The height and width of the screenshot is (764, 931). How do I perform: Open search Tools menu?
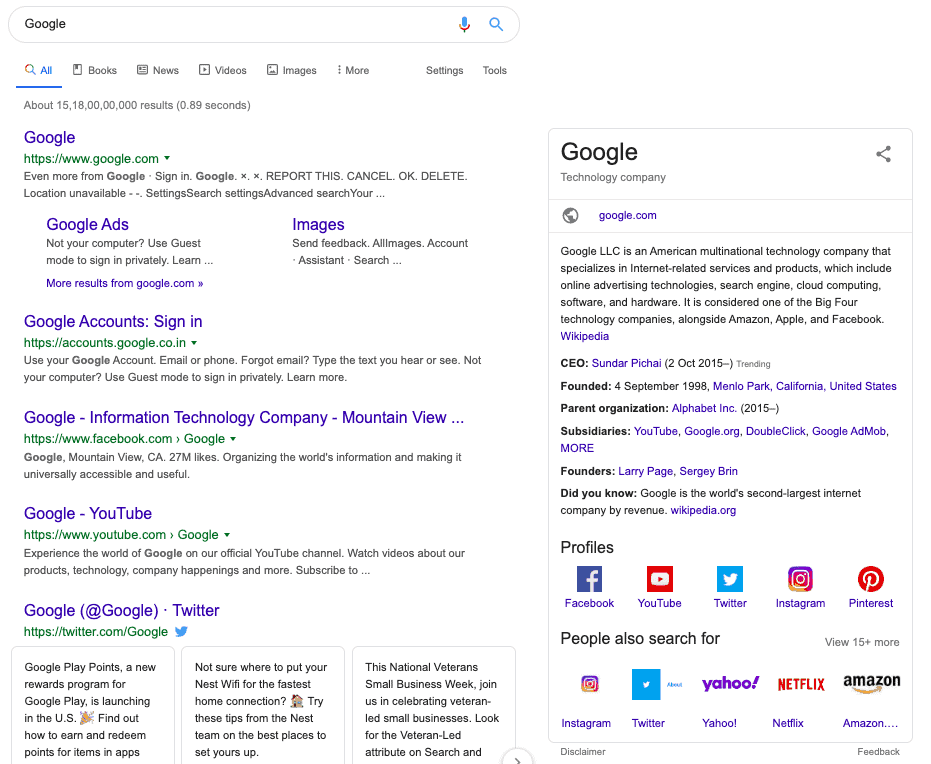pyautogui.click(x=495, y=70)
